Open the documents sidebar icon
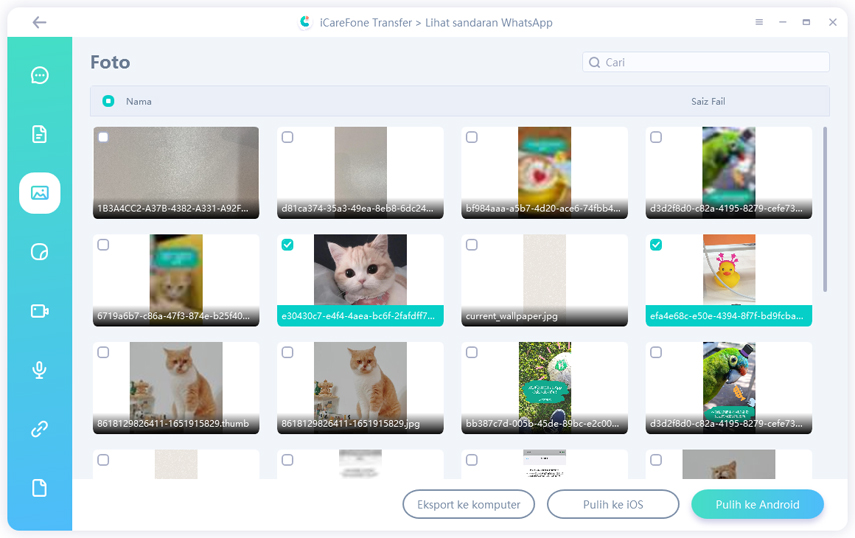The height and width of the screenshot is (538, 855). [40, 134]
